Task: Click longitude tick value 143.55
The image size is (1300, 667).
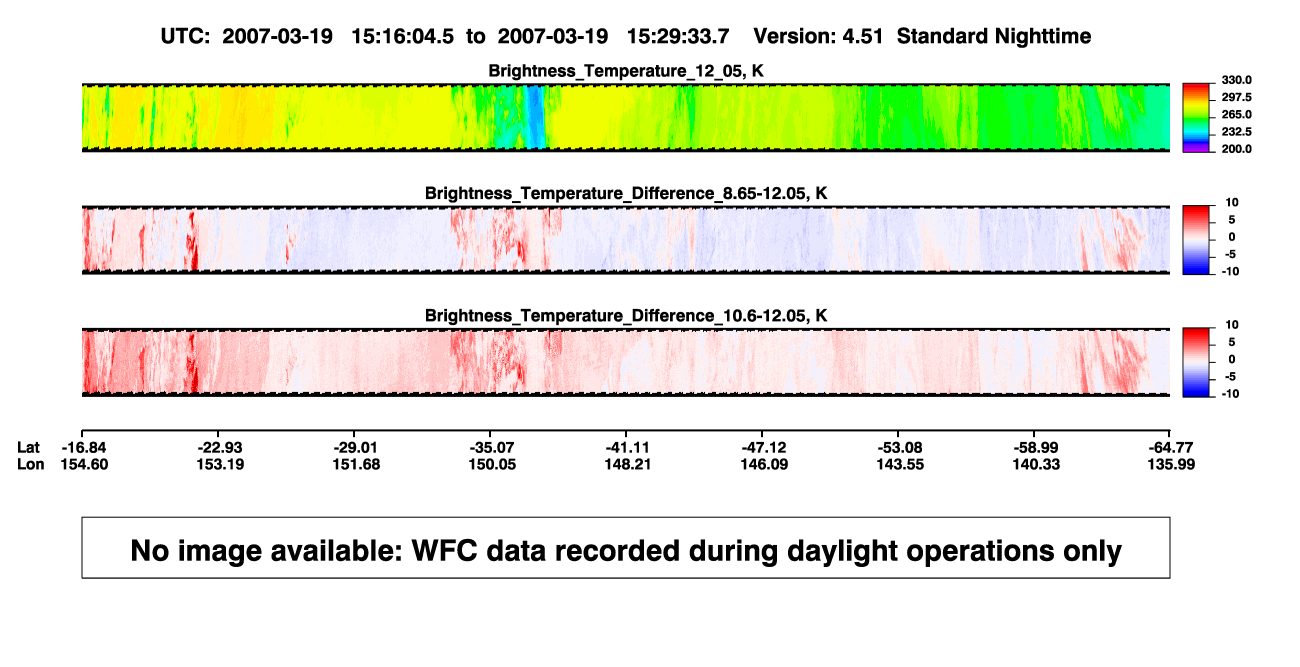Action: pos(901,464)
